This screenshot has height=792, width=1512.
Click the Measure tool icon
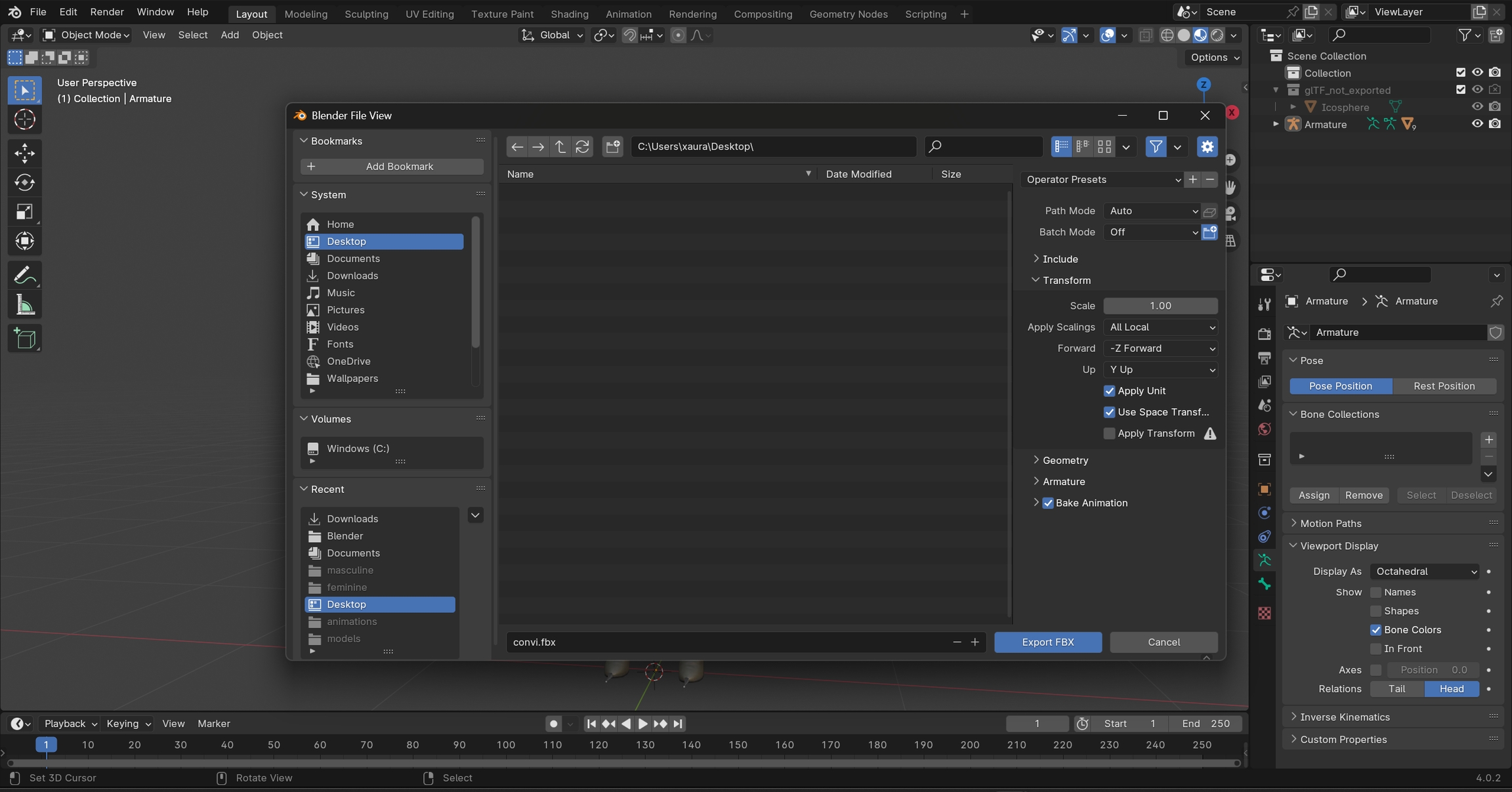click(24, 305)
